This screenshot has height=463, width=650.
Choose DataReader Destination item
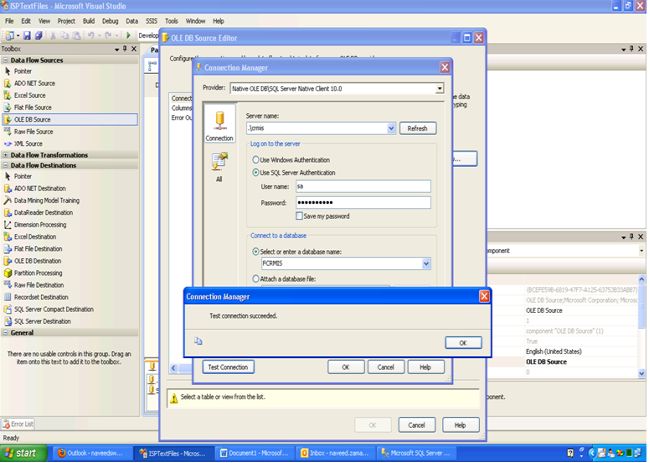point(43,212)
